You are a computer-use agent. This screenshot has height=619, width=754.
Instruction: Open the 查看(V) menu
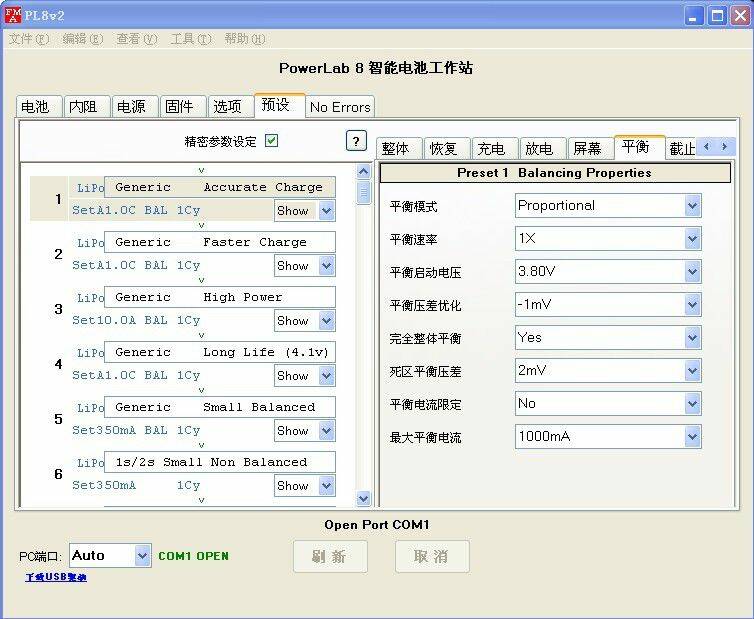point(137,39)
